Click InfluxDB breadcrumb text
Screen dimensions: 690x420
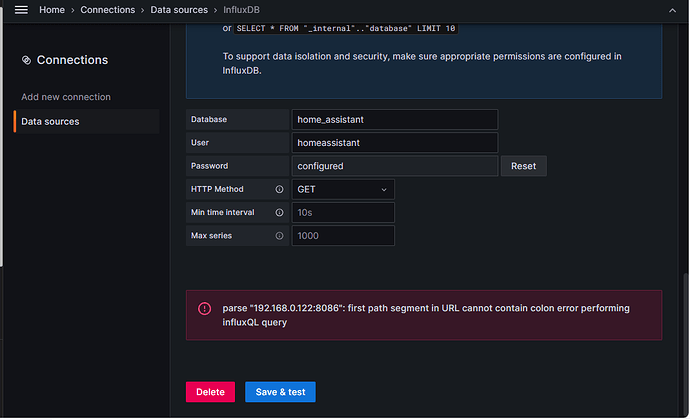pos(241,10)
